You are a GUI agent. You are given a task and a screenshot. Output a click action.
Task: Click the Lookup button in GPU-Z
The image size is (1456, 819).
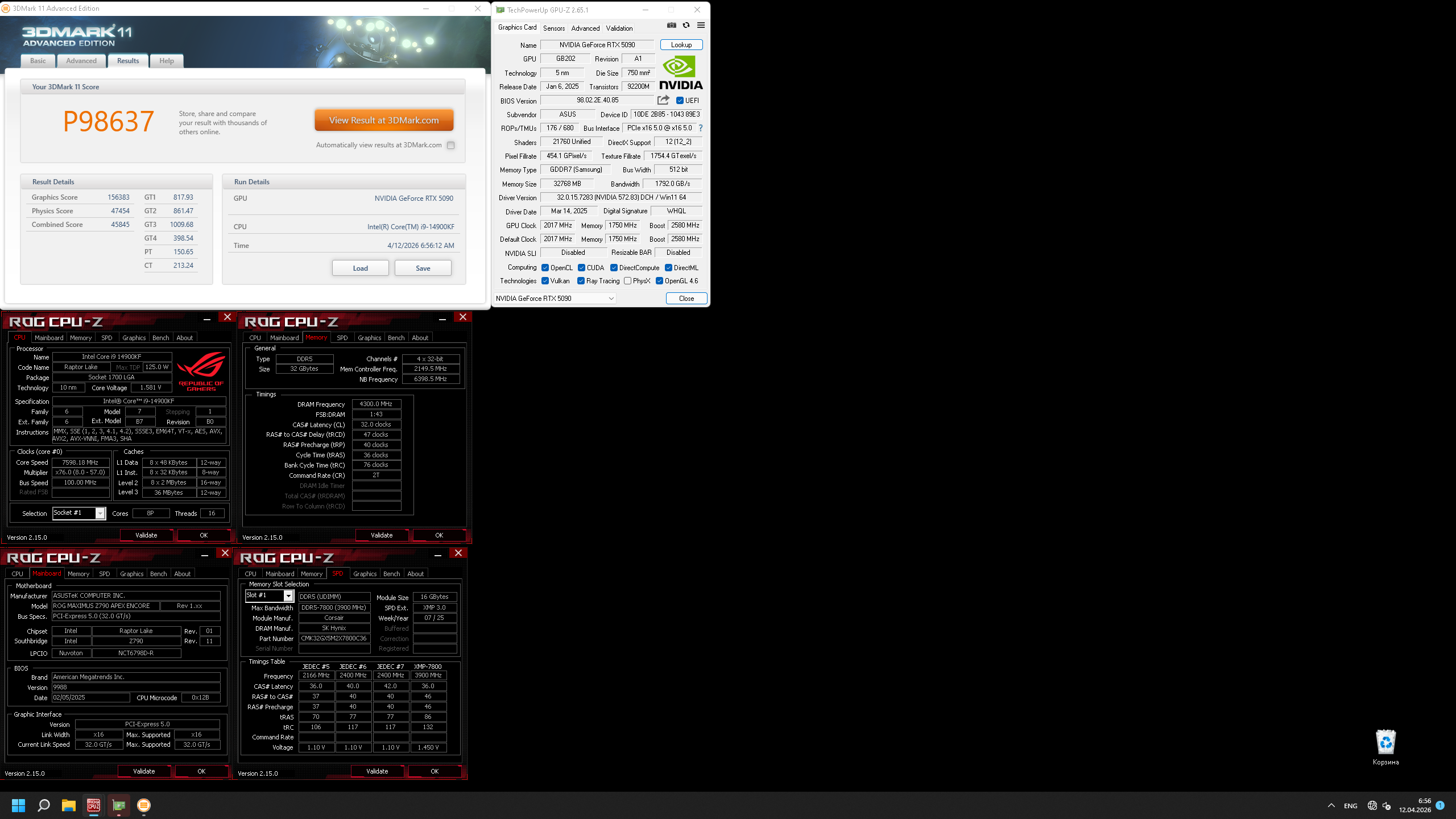pyautogui.click(x=681, y=45)
